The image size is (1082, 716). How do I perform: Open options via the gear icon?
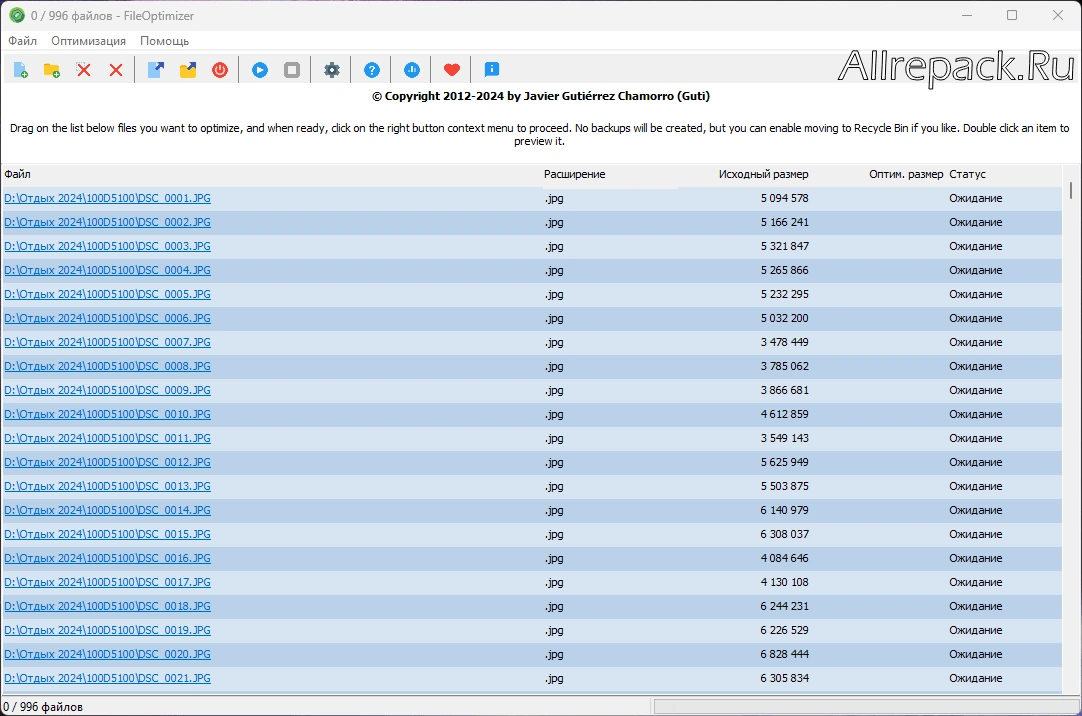click(x=332, y=70)
